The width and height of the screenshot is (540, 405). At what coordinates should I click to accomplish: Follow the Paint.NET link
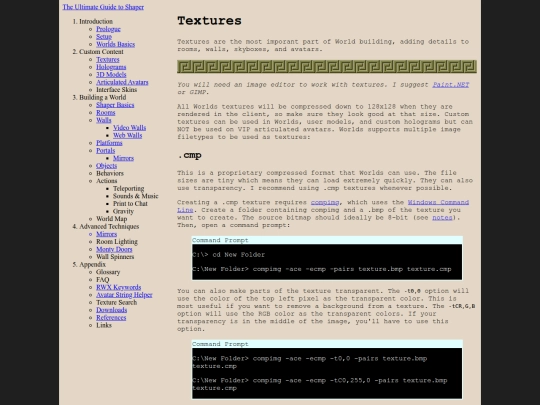click(450, 85)
